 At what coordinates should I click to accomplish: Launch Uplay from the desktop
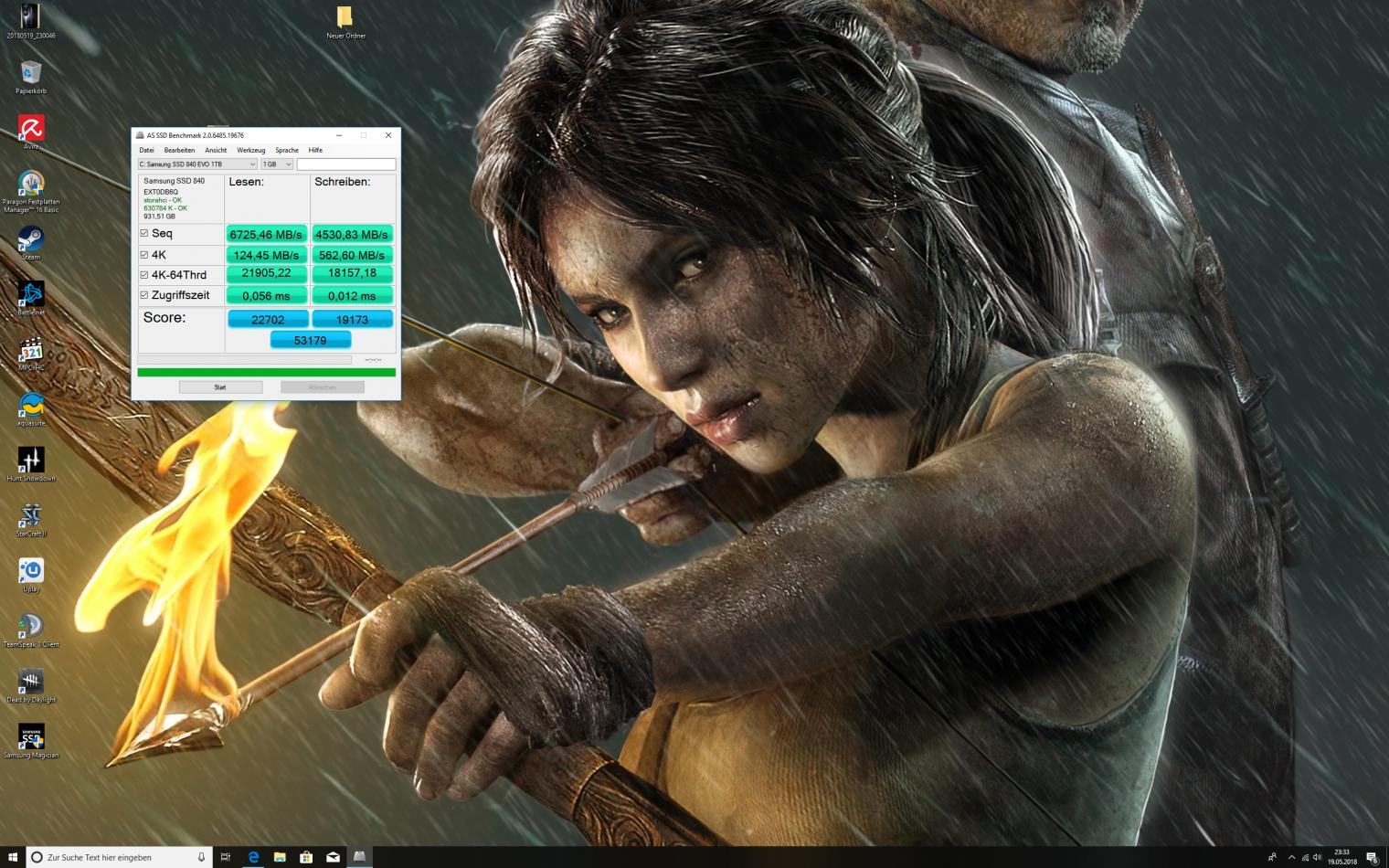pos(31,576)
